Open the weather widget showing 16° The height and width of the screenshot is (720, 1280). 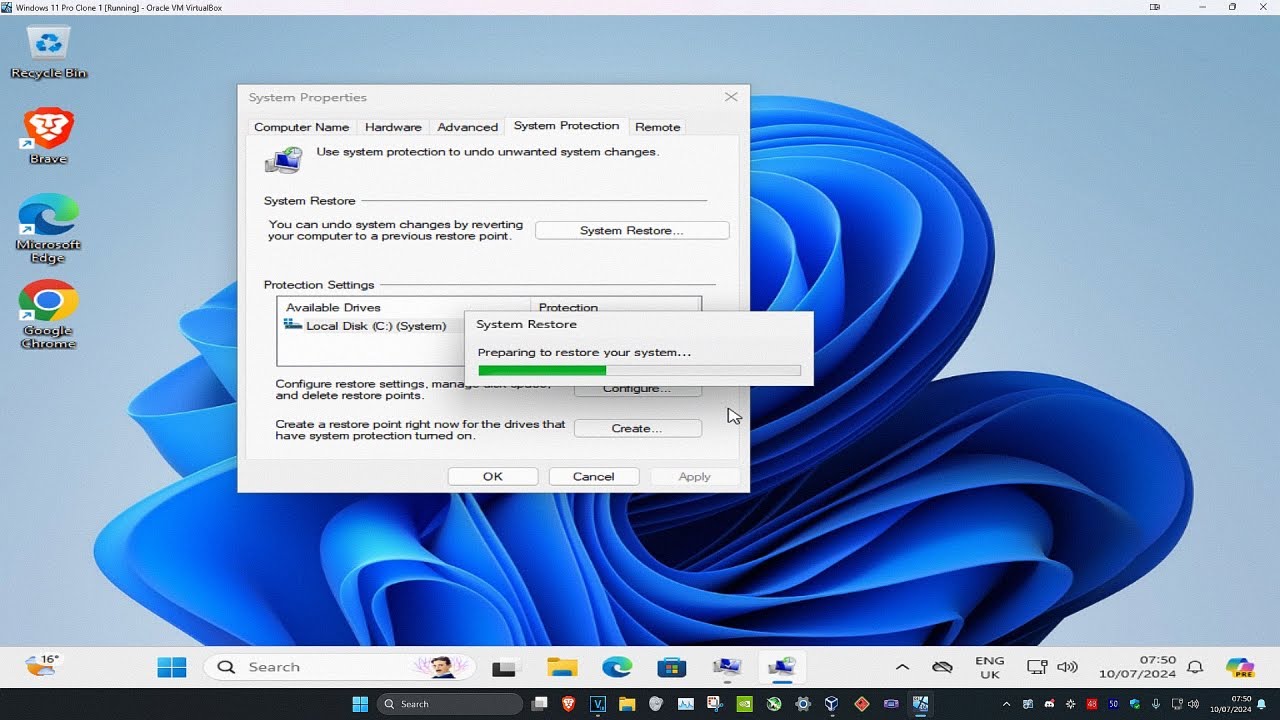[x=42, y=665]
